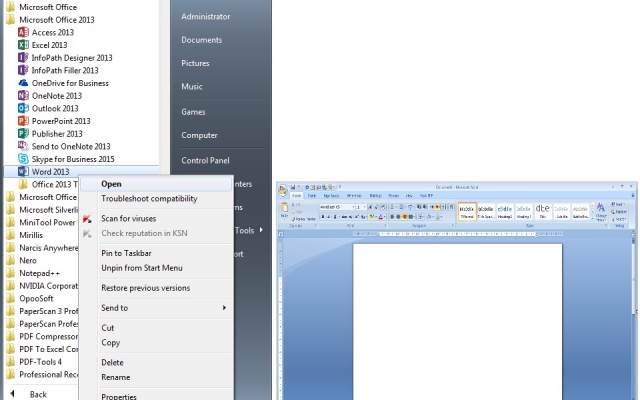Screen dimensions: 640x400
Task: Click Find in Word's Editing group
Action: click(619, 204)
